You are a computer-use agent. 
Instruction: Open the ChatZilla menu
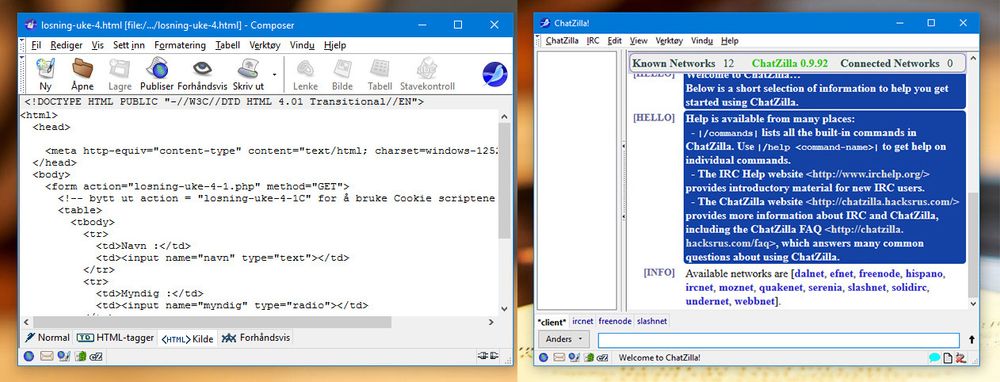pyautogui.click(x=562, y=41)
